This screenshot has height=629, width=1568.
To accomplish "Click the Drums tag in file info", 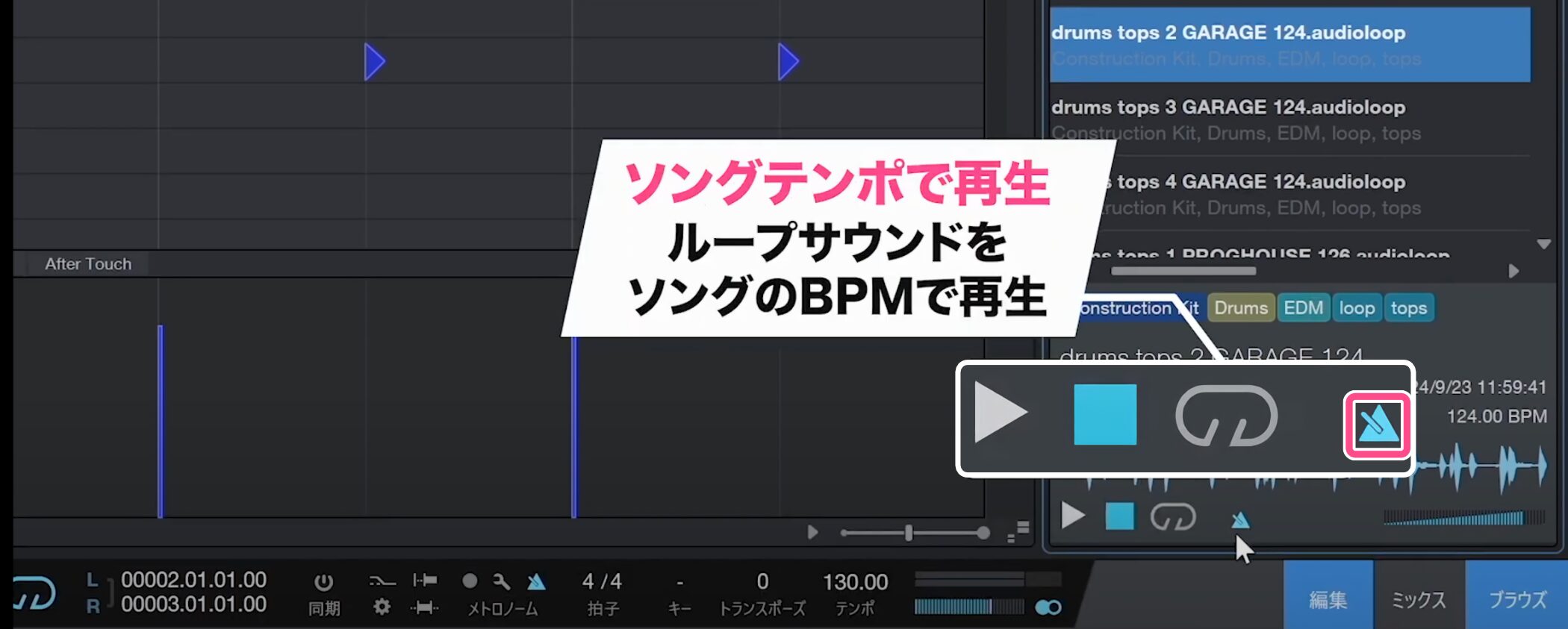I will (1240, 308).
